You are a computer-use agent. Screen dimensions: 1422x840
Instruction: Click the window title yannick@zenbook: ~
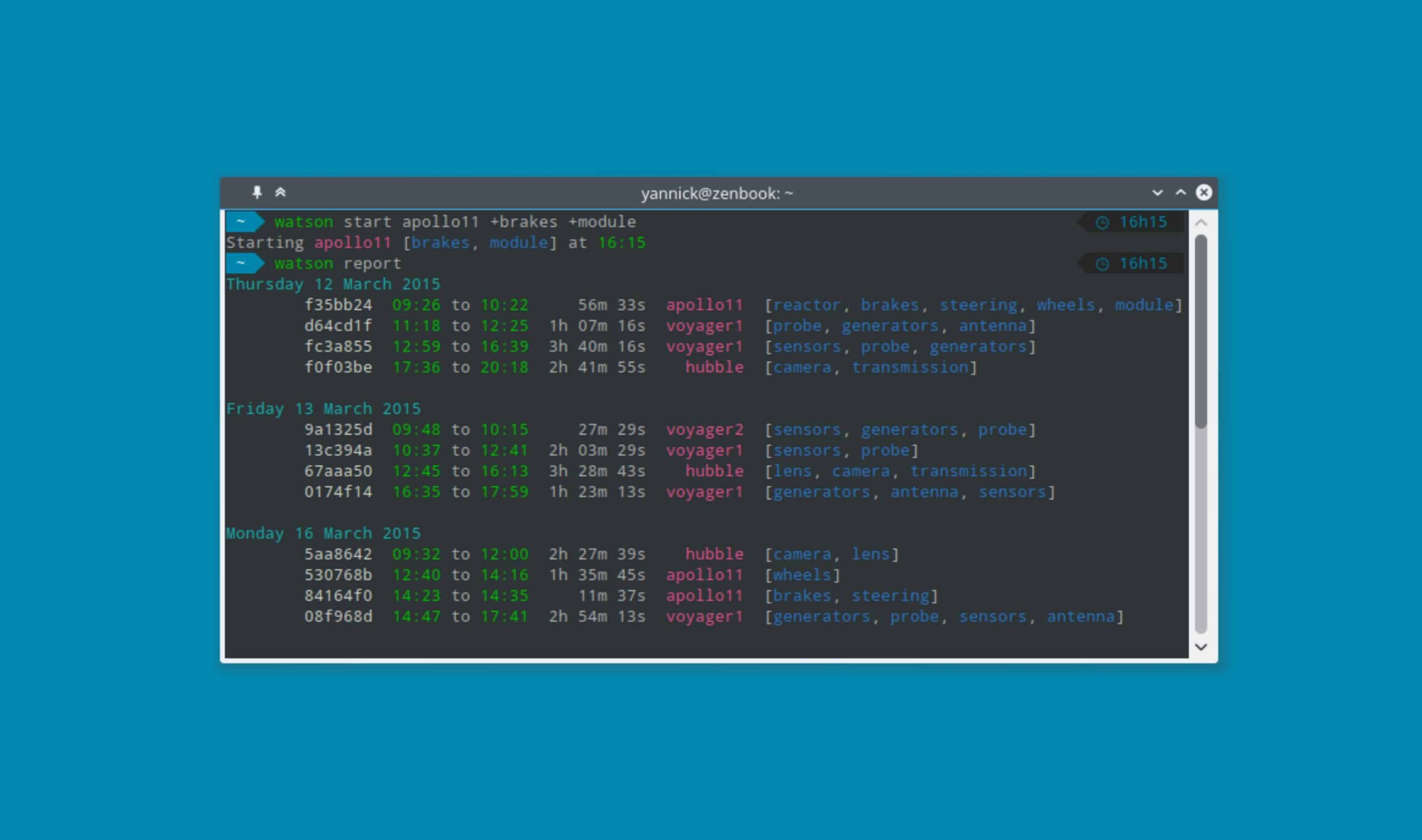click(717, 194)
